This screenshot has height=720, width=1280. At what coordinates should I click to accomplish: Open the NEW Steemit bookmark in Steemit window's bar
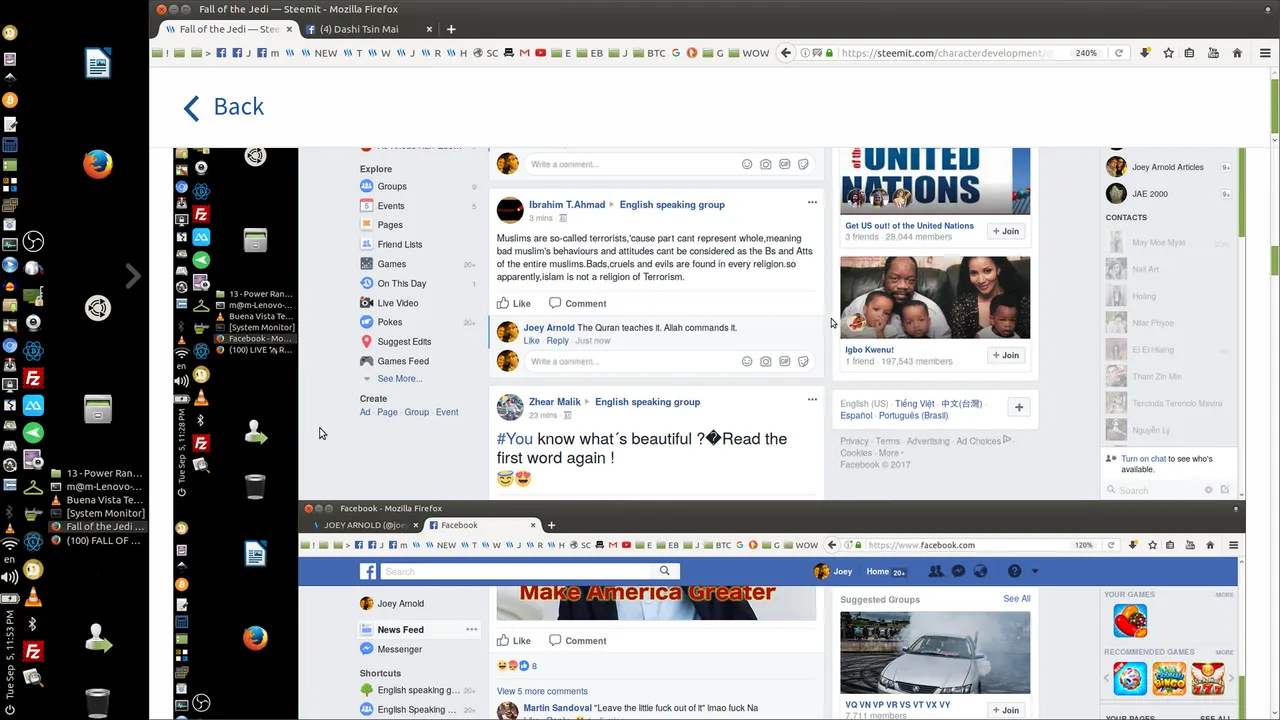point(319,53)
